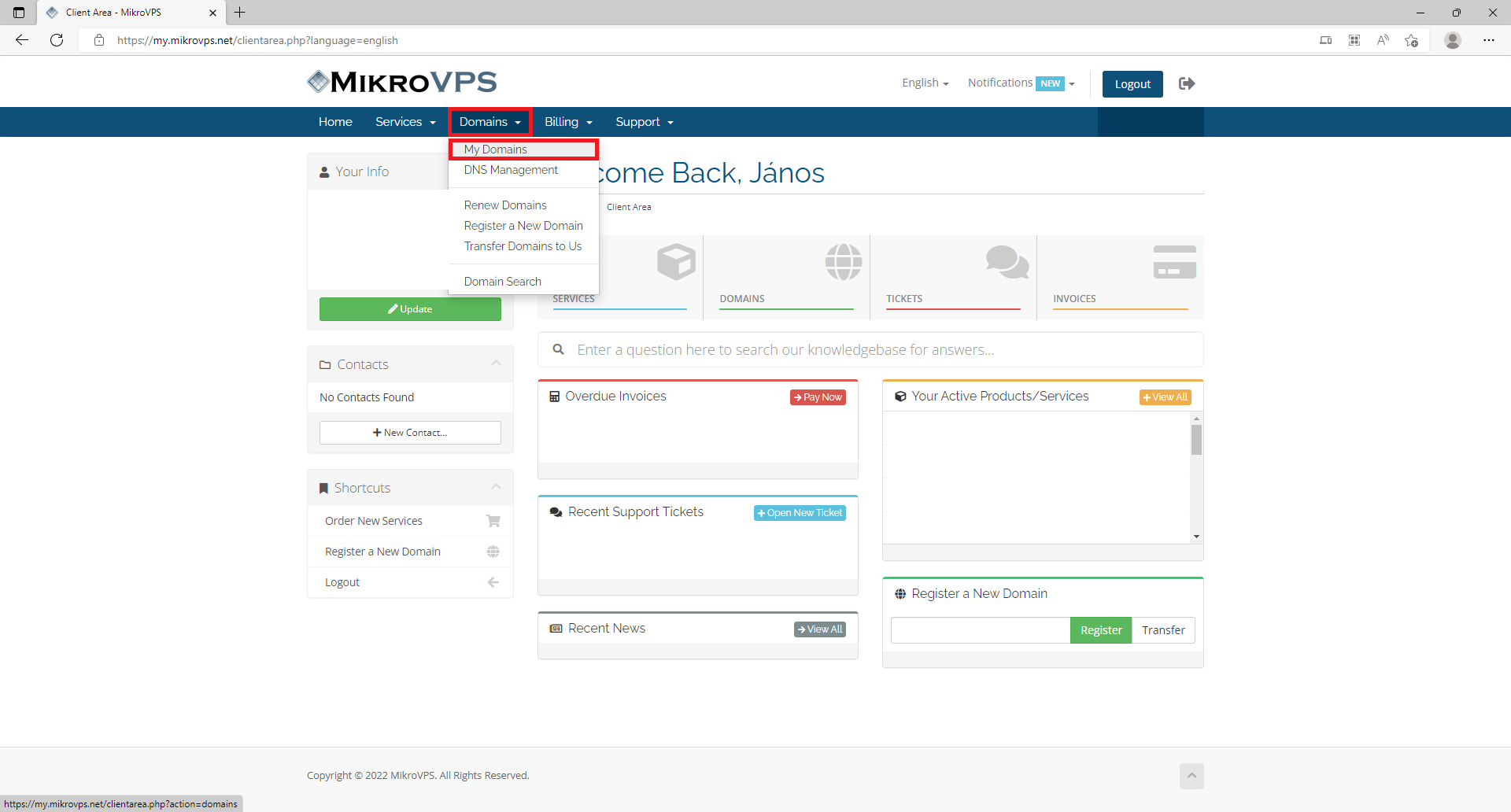Click the browser apps grid icon
Screen dimensions: 1511x812
[1354, 40]
